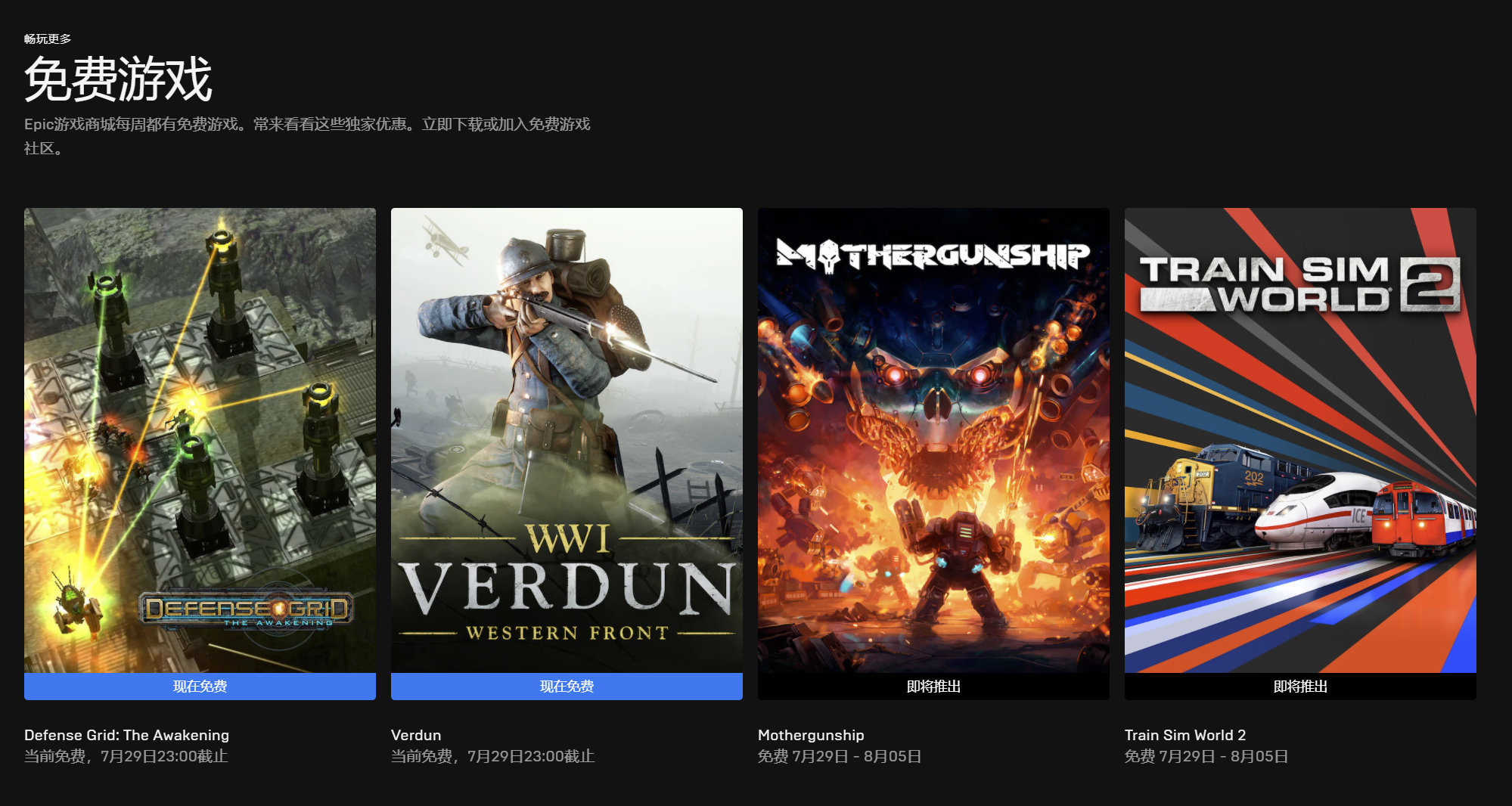Click Mothergunship's 免费 7月29日 - 8月05日 date text

840,756
